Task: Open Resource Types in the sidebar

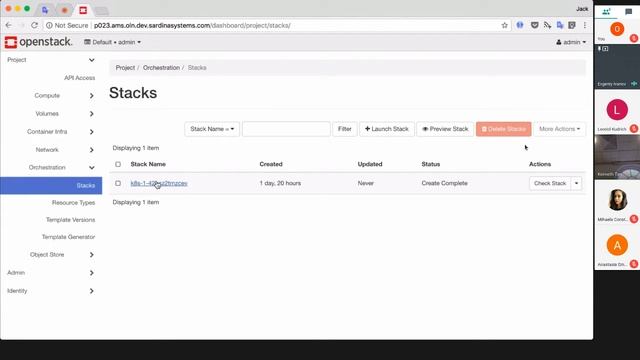Action: 73,202
